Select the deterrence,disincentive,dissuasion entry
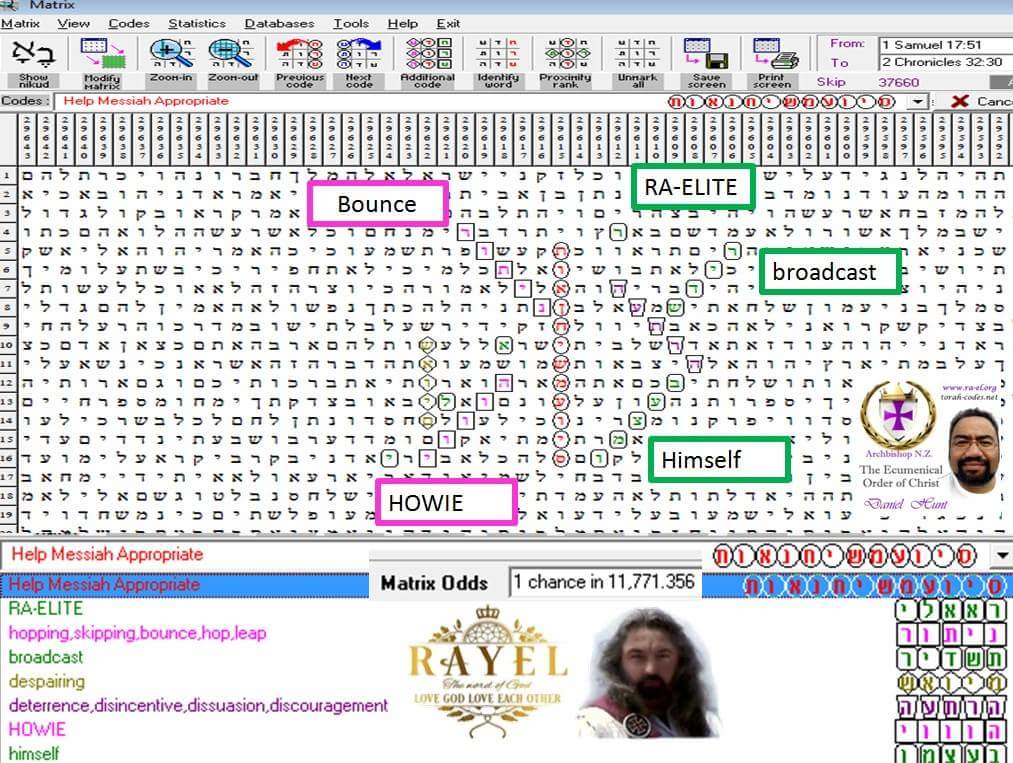Image resolution: width=1013 pixels, height=763 pixels. click(198, 706)
